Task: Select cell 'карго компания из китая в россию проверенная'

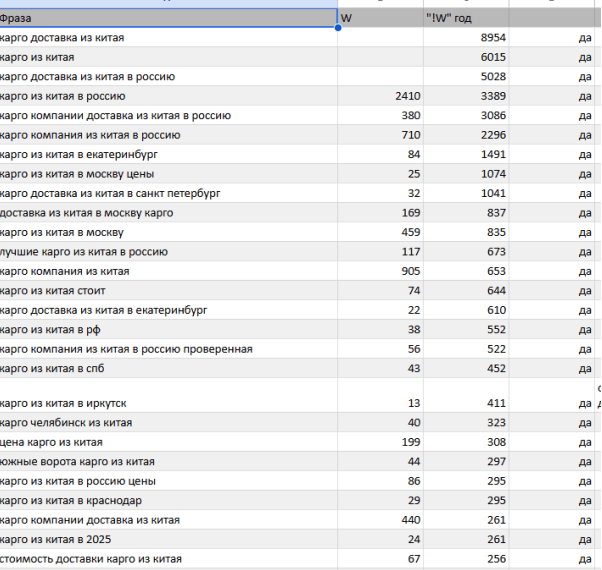Action: (x=169, y=349)
